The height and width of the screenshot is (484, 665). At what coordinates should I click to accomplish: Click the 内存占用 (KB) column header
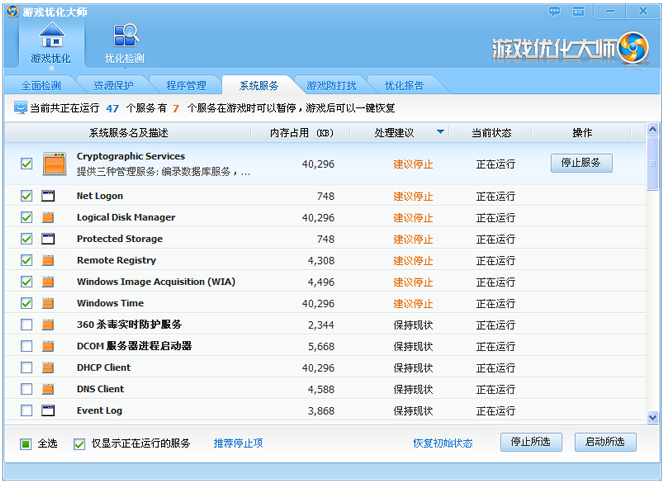click(x=301, y=132)
